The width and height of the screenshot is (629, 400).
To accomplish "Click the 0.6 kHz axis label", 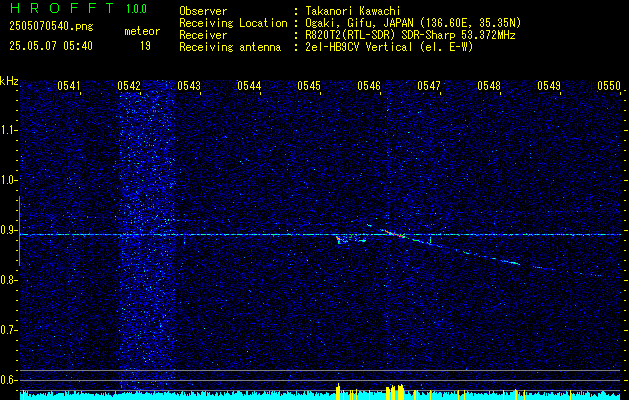I will [8, 380].
